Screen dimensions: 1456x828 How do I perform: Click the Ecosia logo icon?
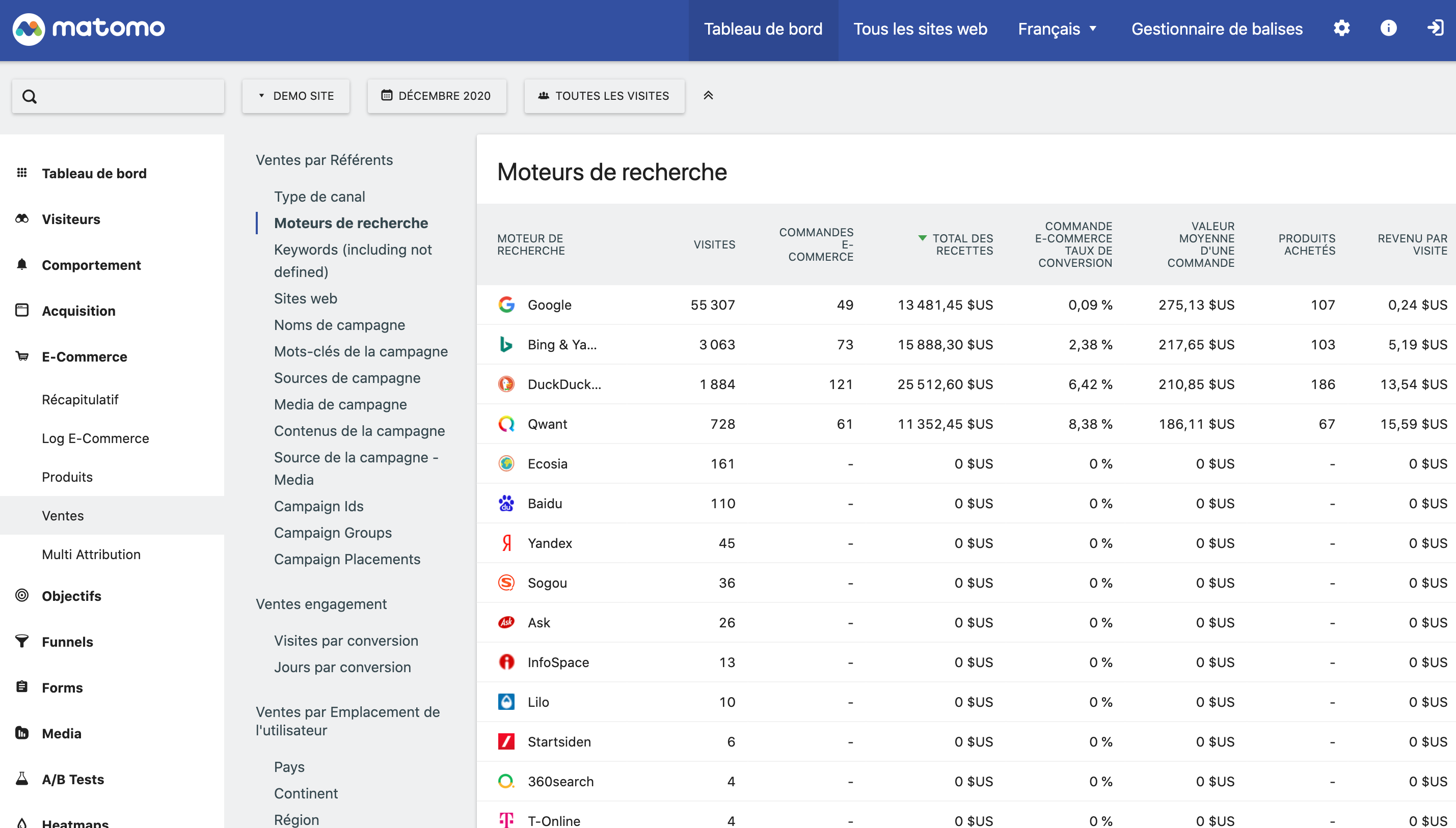(x=506, y=464)
